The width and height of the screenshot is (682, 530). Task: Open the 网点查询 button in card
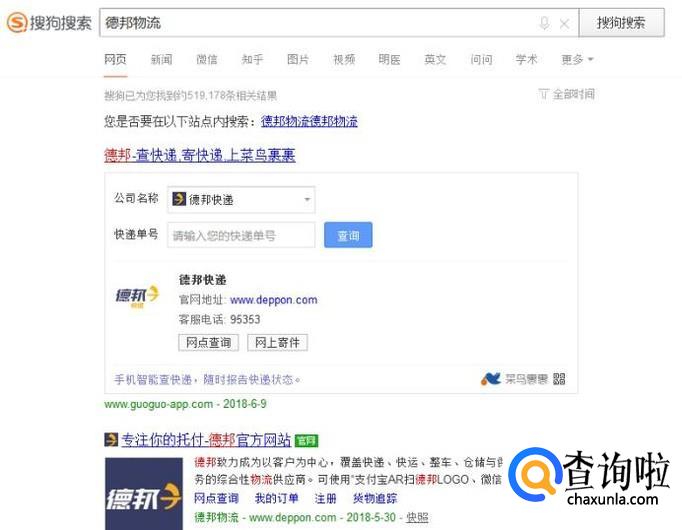pyautogui.click(x=208, y=342)
